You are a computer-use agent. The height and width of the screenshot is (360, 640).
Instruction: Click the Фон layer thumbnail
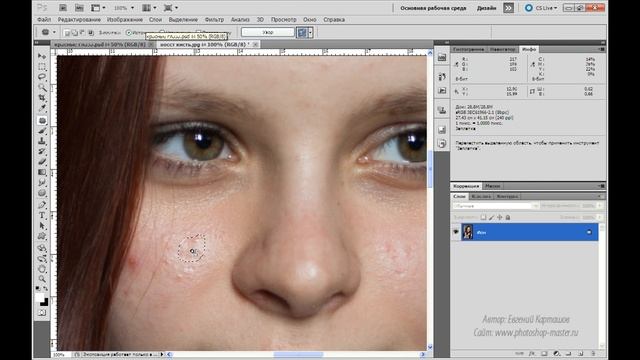click(468, 232)
